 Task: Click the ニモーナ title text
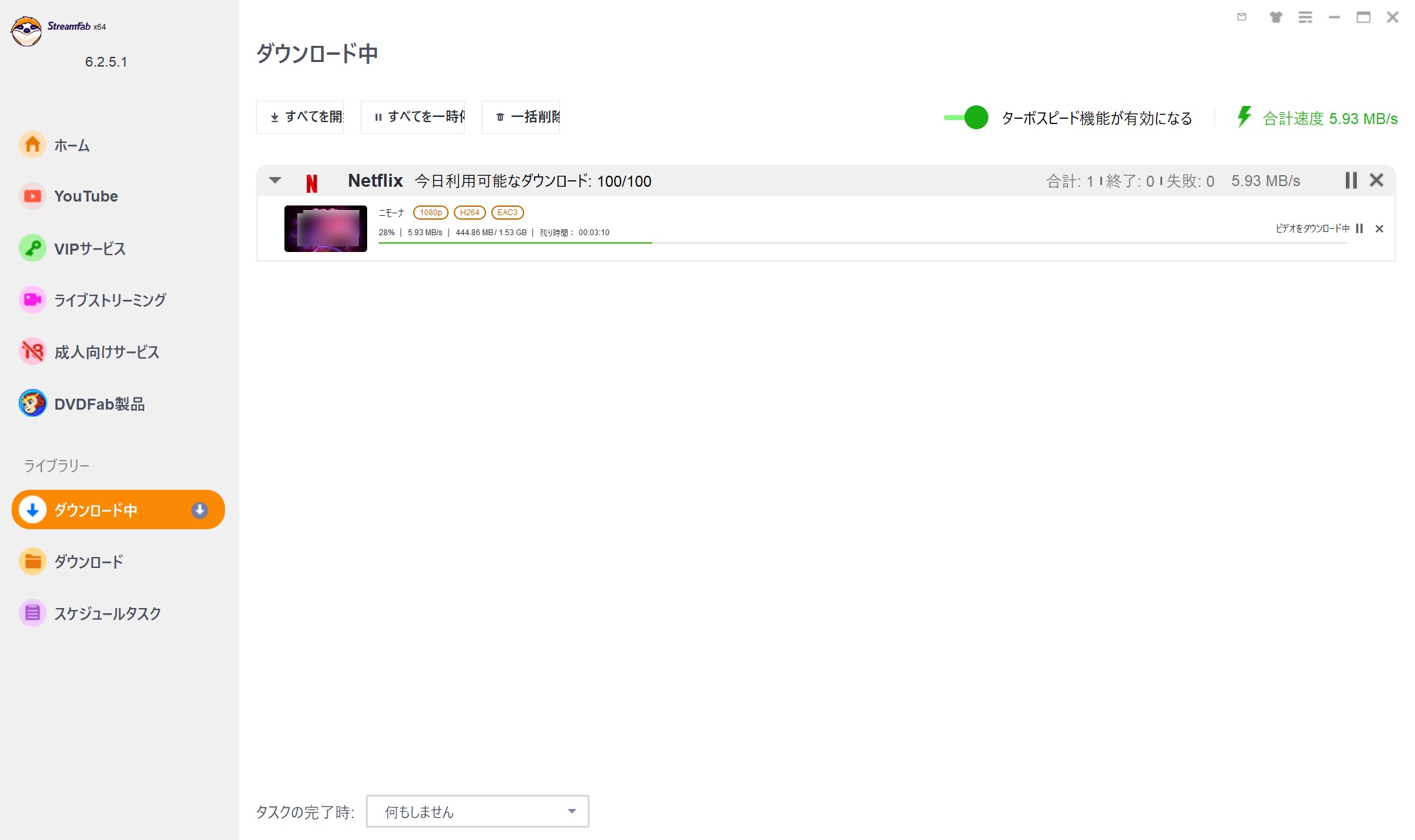[x=391, y=213]
